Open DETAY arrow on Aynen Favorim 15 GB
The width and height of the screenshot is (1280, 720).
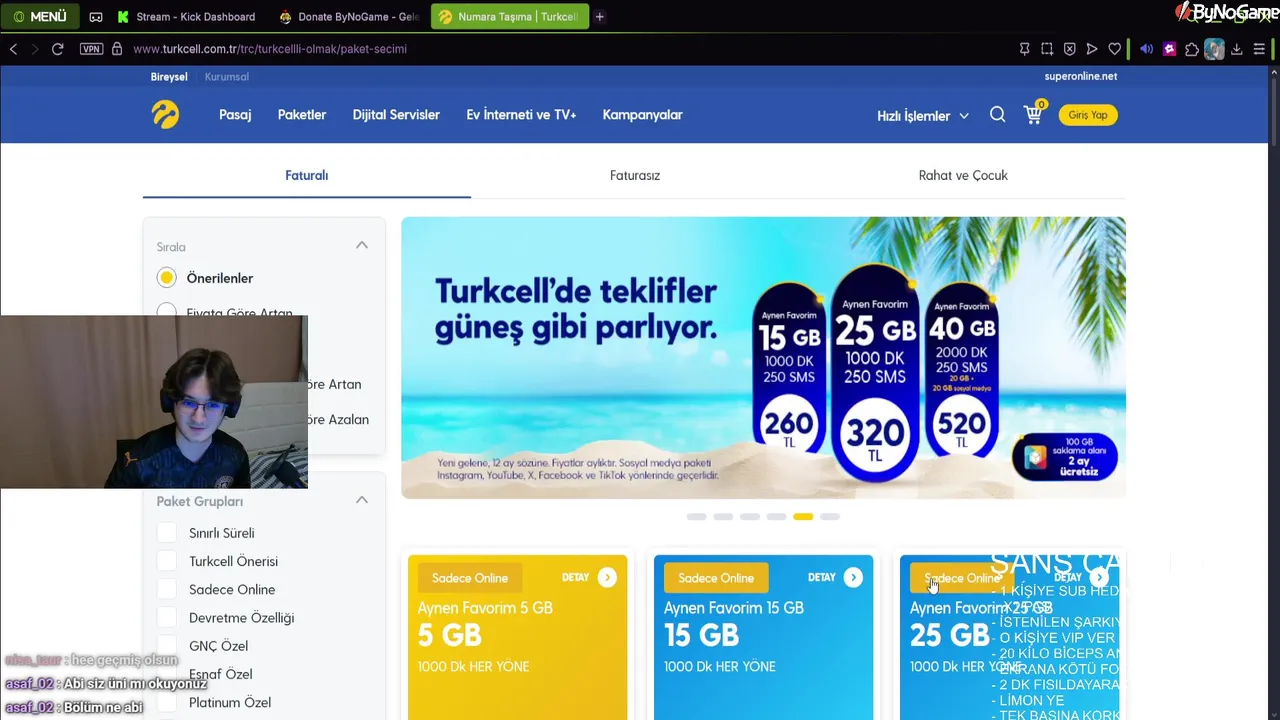click(x=853, y=577)
